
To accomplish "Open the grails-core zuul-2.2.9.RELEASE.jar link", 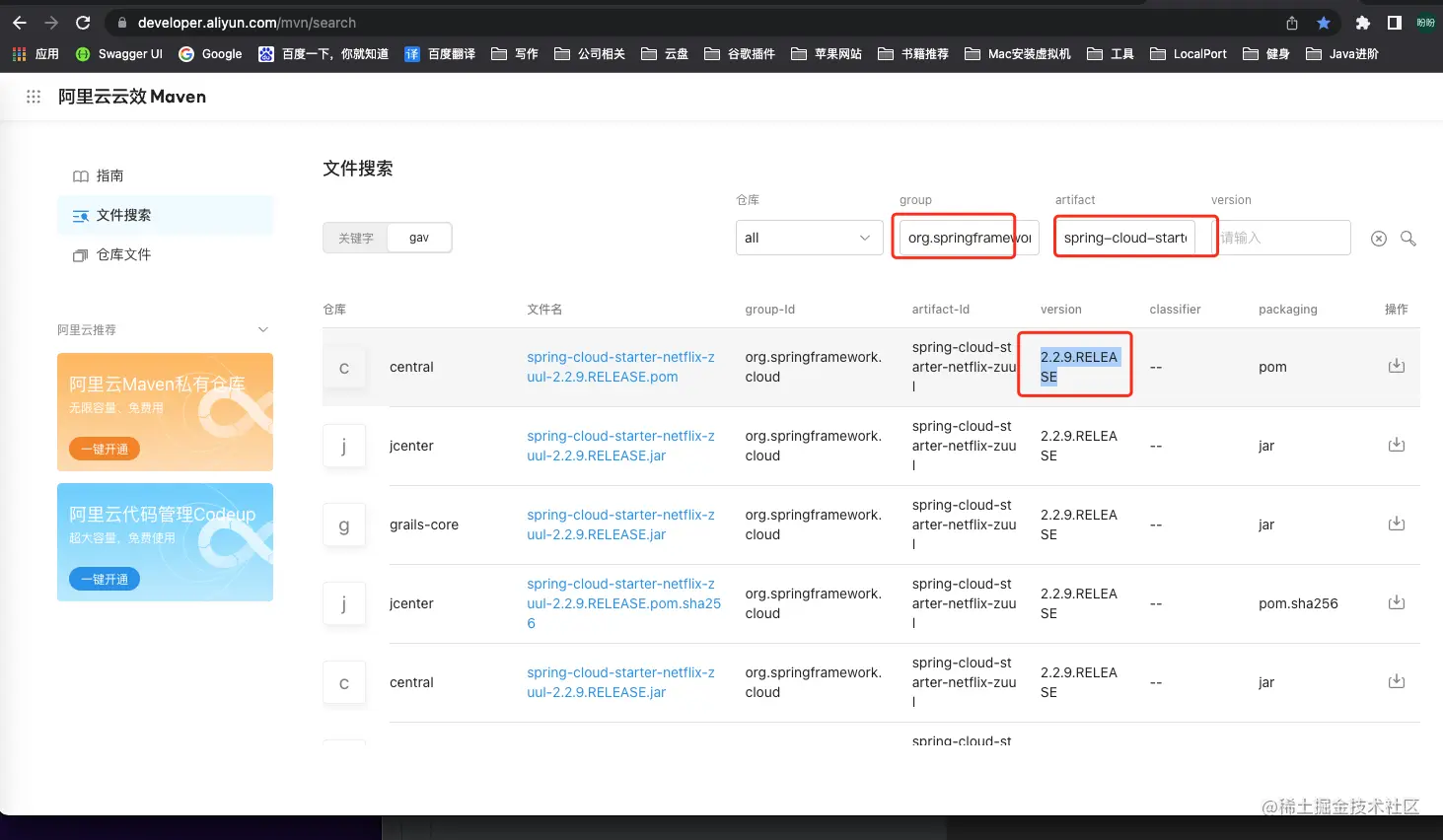I will pos(620,525).
